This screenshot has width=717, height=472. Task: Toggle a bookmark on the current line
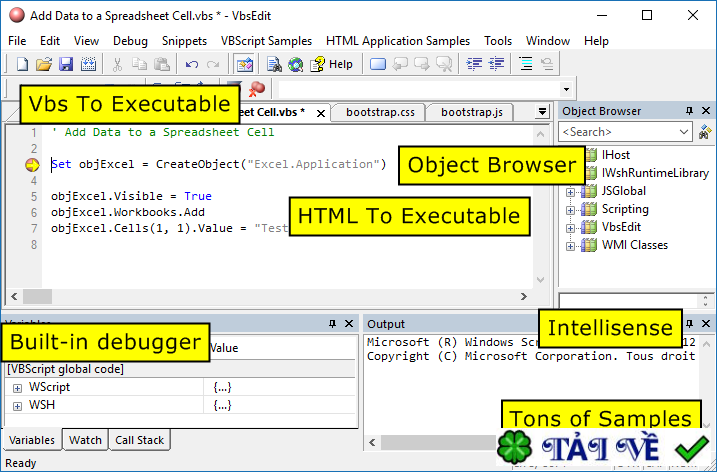point(378,64)
